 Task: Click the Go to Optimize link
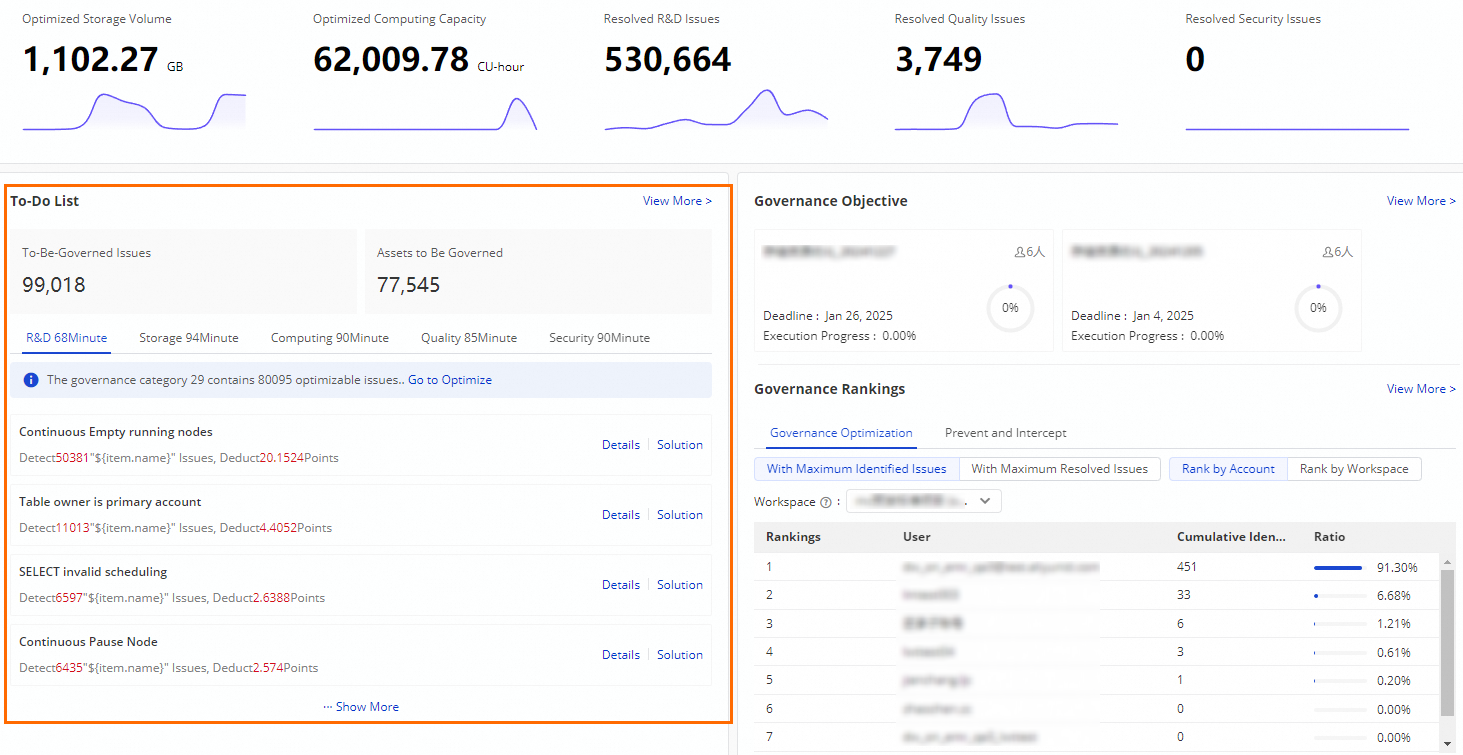(450, 380)
